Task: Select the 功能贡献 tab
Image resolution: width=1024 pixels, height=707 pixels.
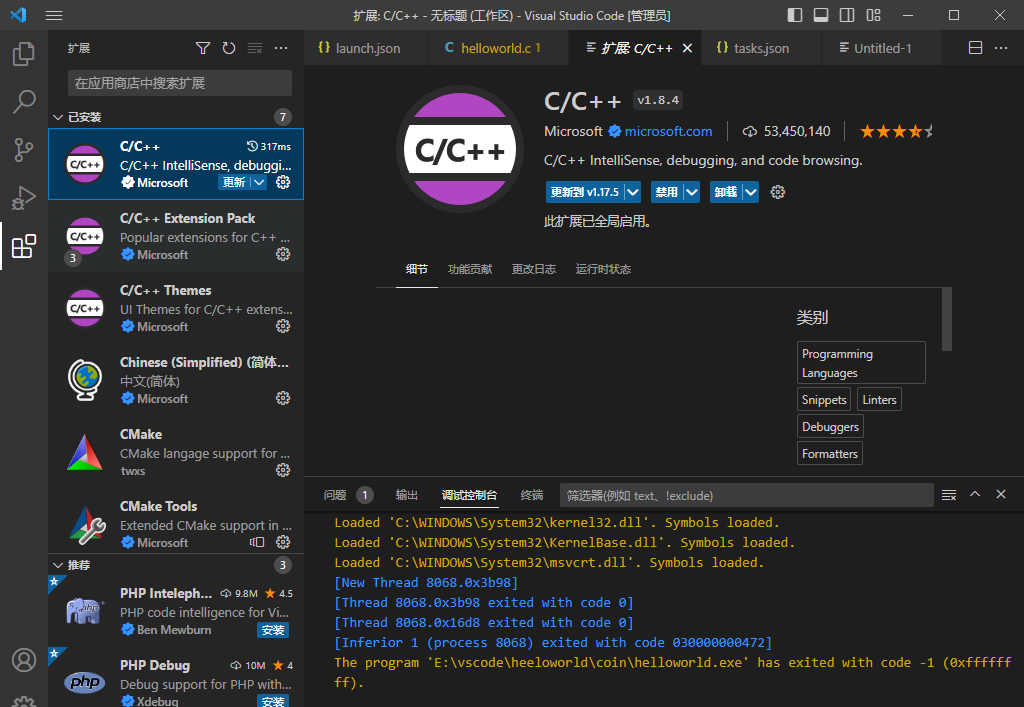Action: (x=470, y=269)
